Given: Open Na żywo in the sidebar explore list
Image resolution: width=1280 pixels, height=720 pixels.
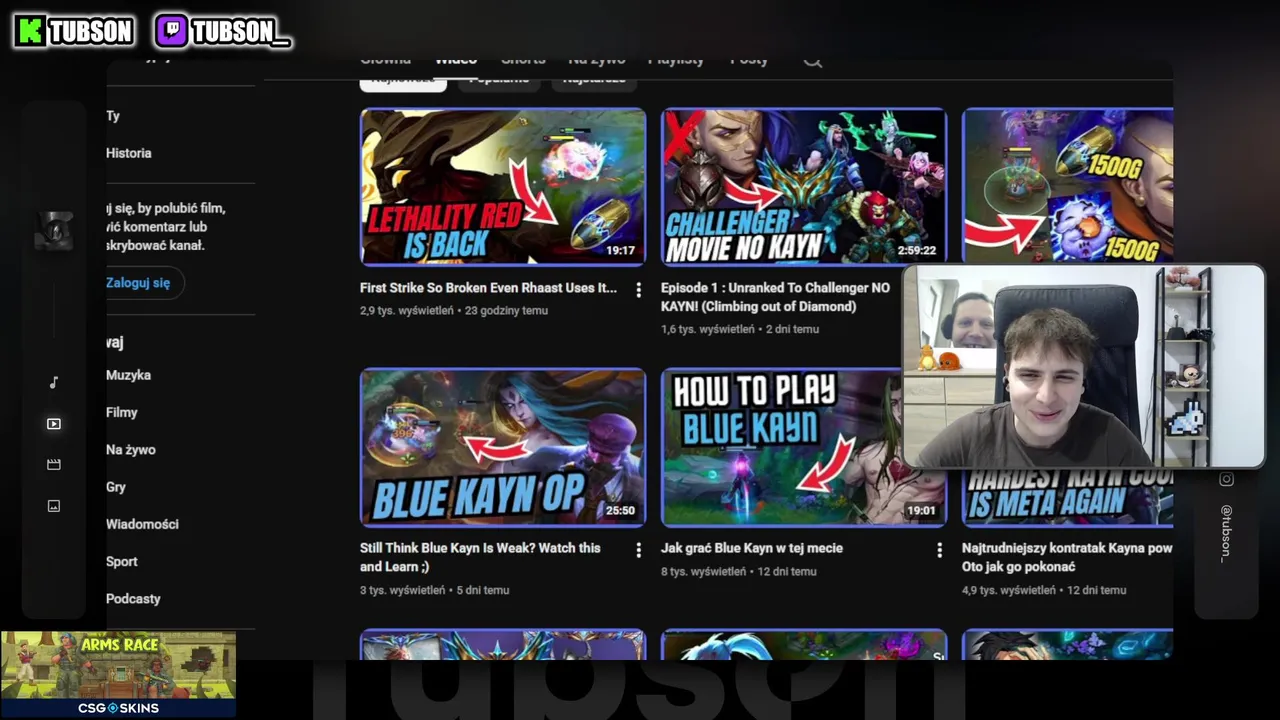Looking at the screenshot, I should pos(131,450).
